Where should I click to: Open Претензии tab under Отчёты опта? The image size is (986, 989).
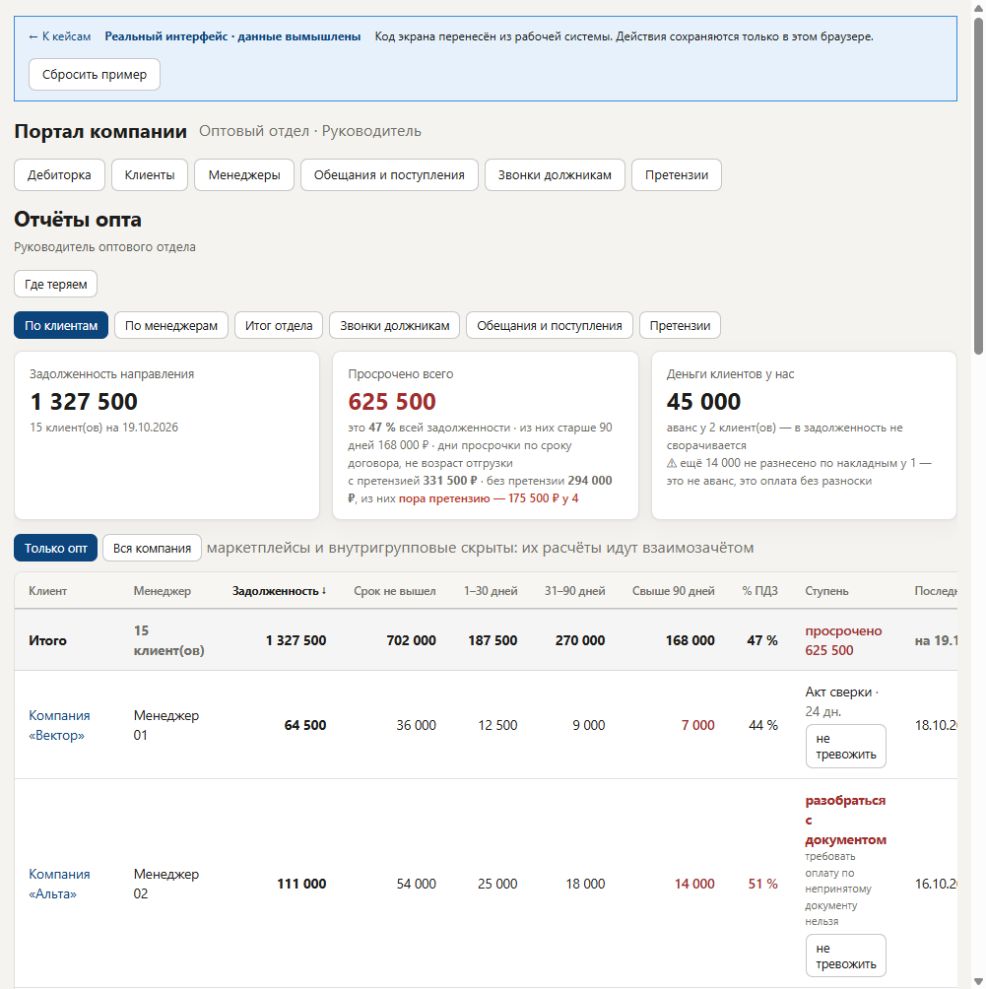tap(680, 325)
